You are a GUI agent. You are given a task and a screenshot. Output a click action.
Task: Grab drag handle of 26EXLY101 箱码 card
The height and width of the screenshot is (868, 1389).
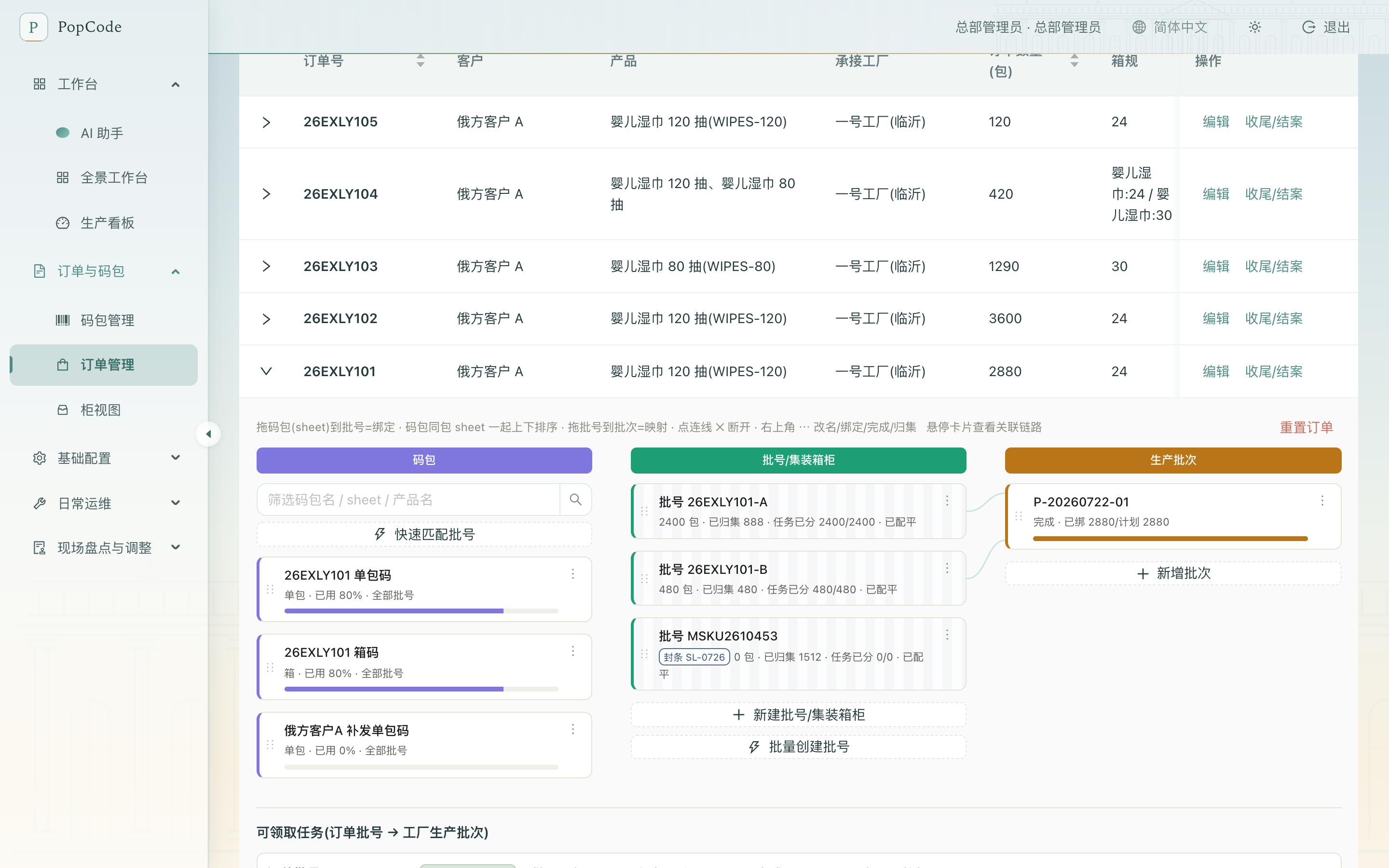(x=270, y=667)
